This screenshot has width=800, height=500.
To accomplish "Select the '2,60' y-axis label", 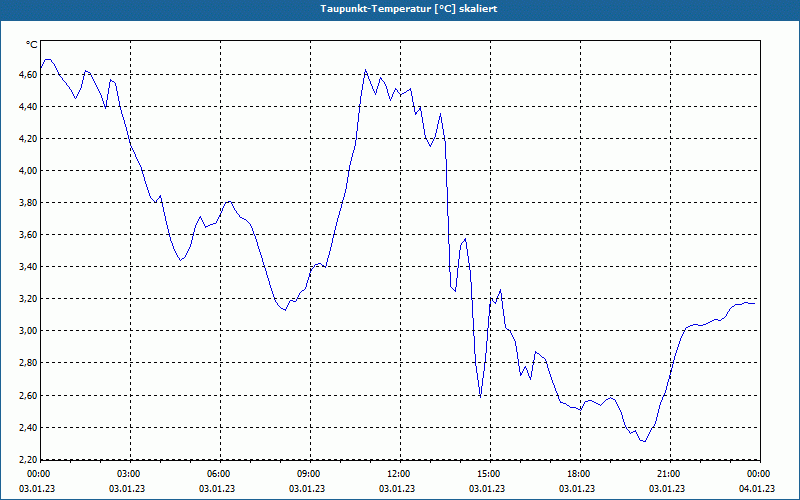I will 29,395.
